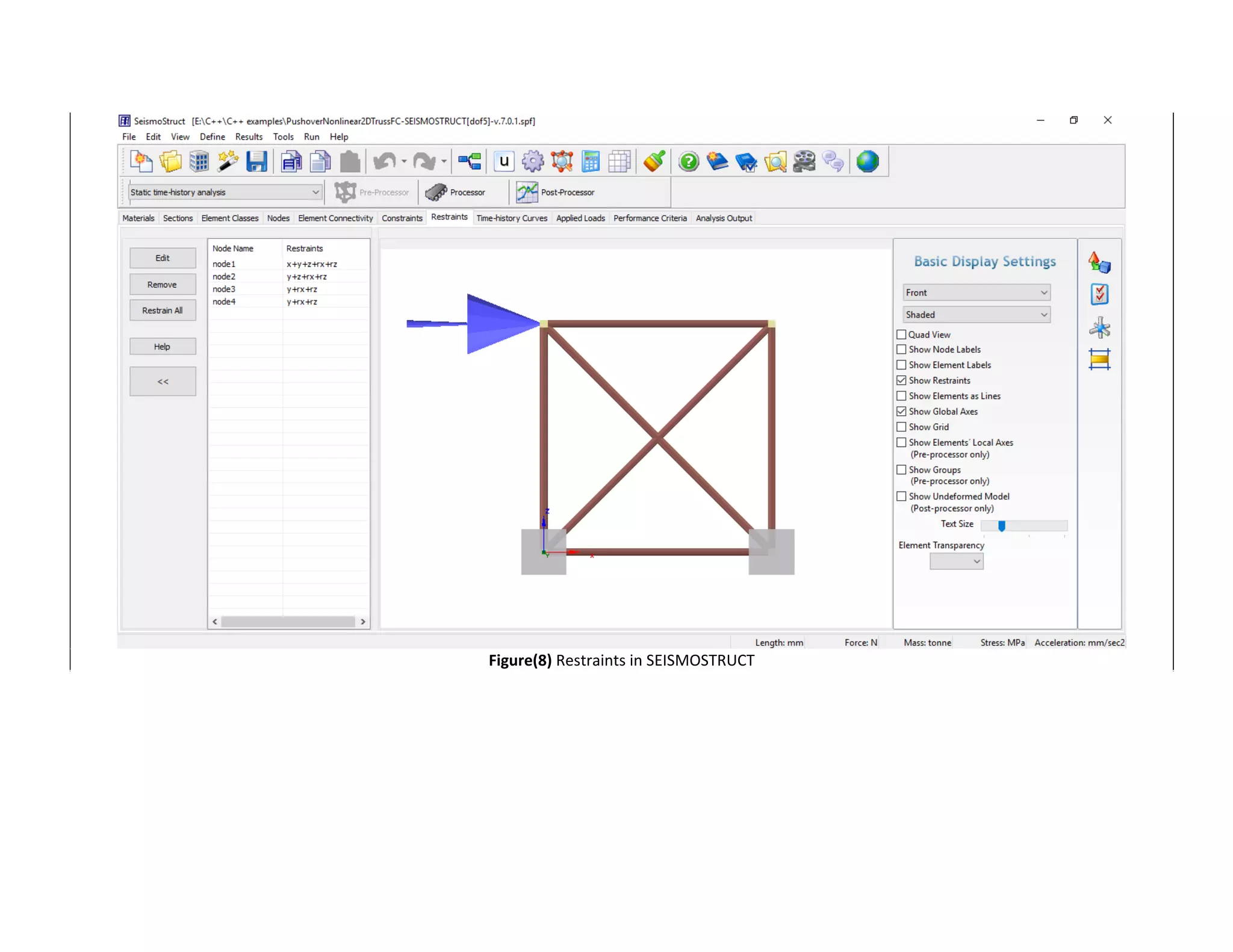
Task: Switch to the Applied Loads tab
Action: coord(580,218)
